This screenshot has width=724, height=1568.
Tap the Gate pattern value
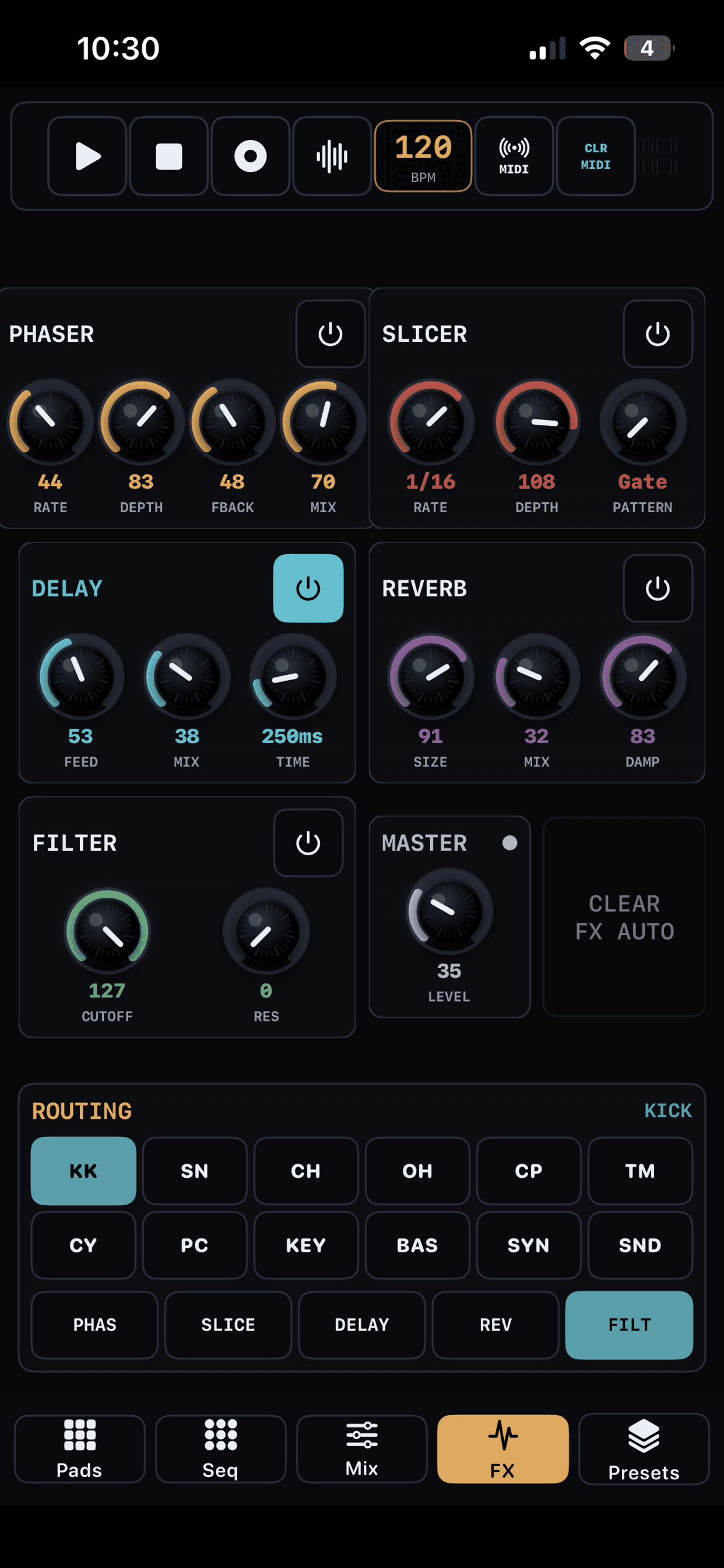642,482
